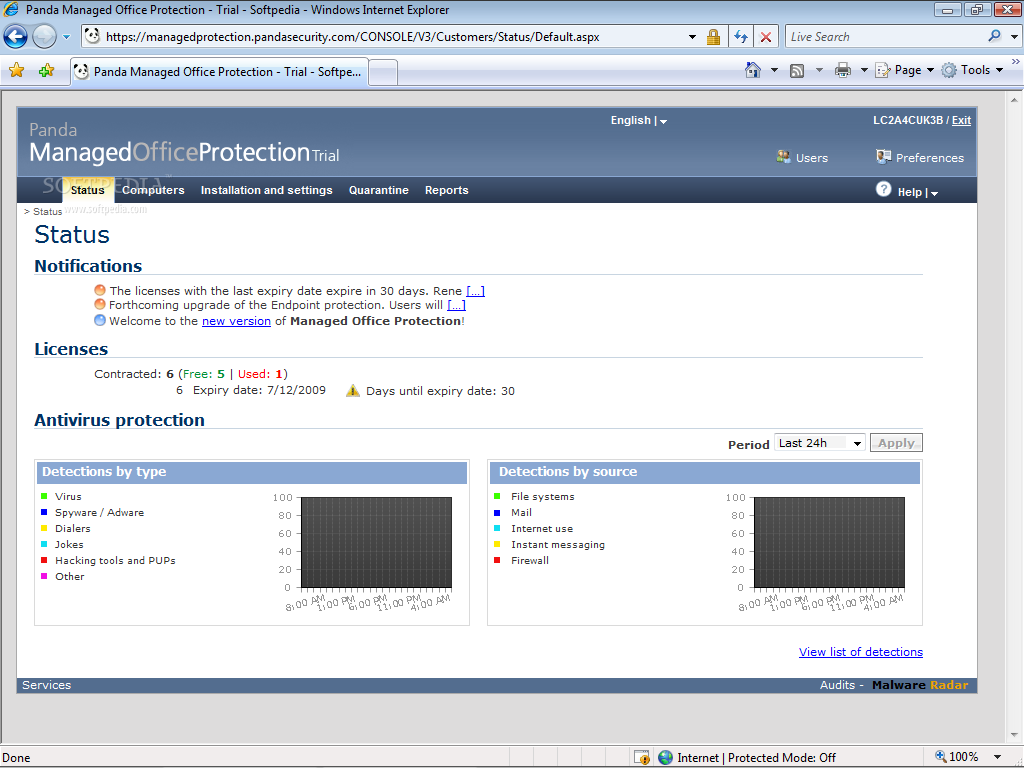Viewport: 1024px width, 768px height.
Task: Click the red Stop loading icon
Action: point(766,37)
